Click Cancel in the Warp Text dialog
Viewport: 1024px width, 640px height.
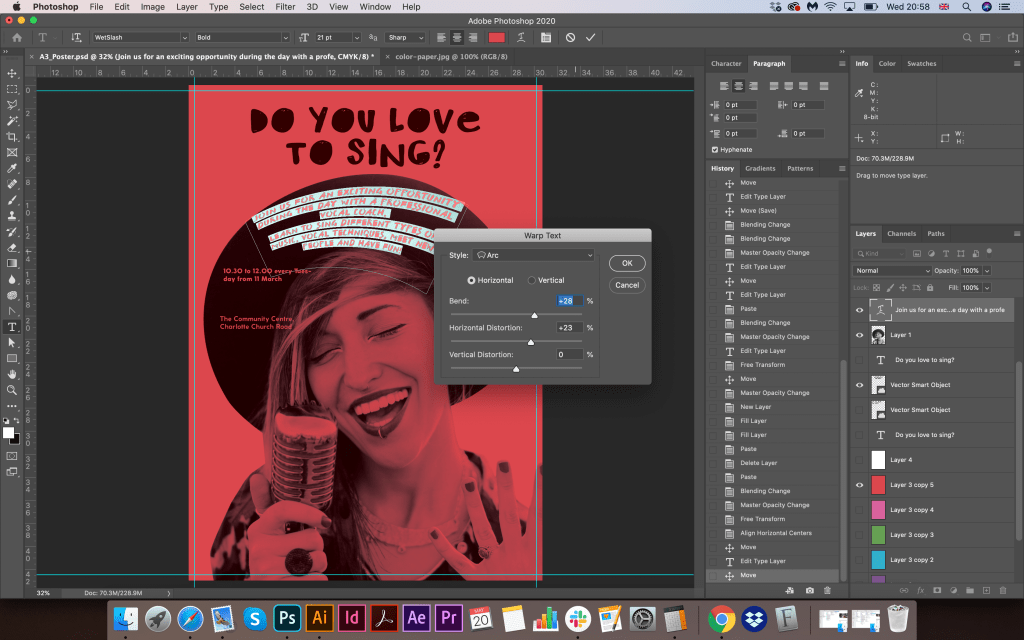(627, 285)
